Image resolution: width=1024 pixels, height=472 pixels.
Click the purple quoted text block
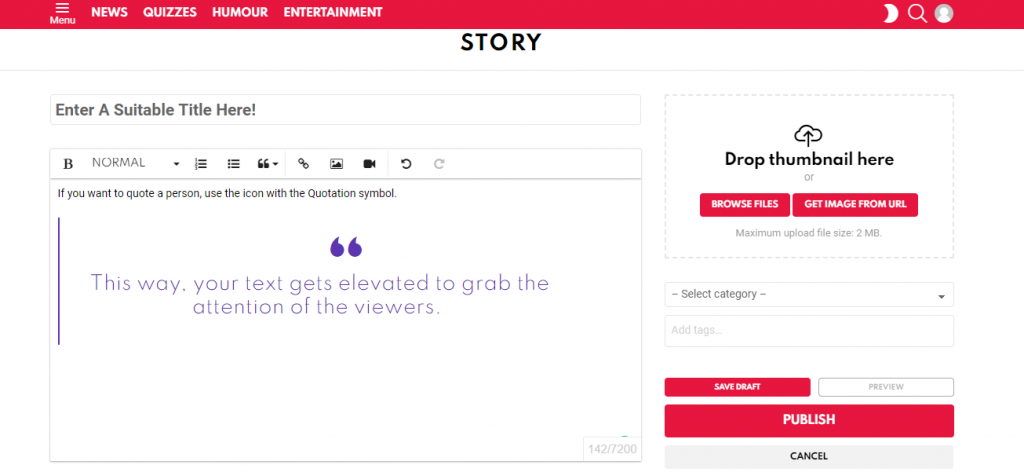click(320, 295)
